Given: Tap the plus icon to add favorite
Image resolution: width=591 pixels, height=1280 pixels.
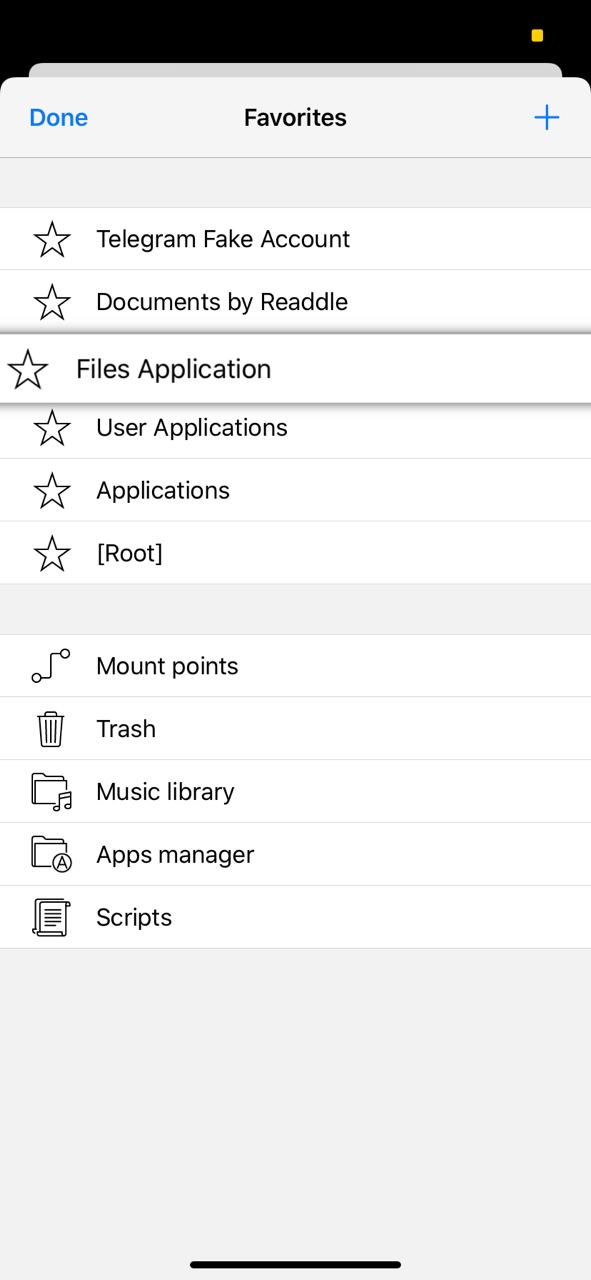Looking at the screenshot, I should point(546,118).
